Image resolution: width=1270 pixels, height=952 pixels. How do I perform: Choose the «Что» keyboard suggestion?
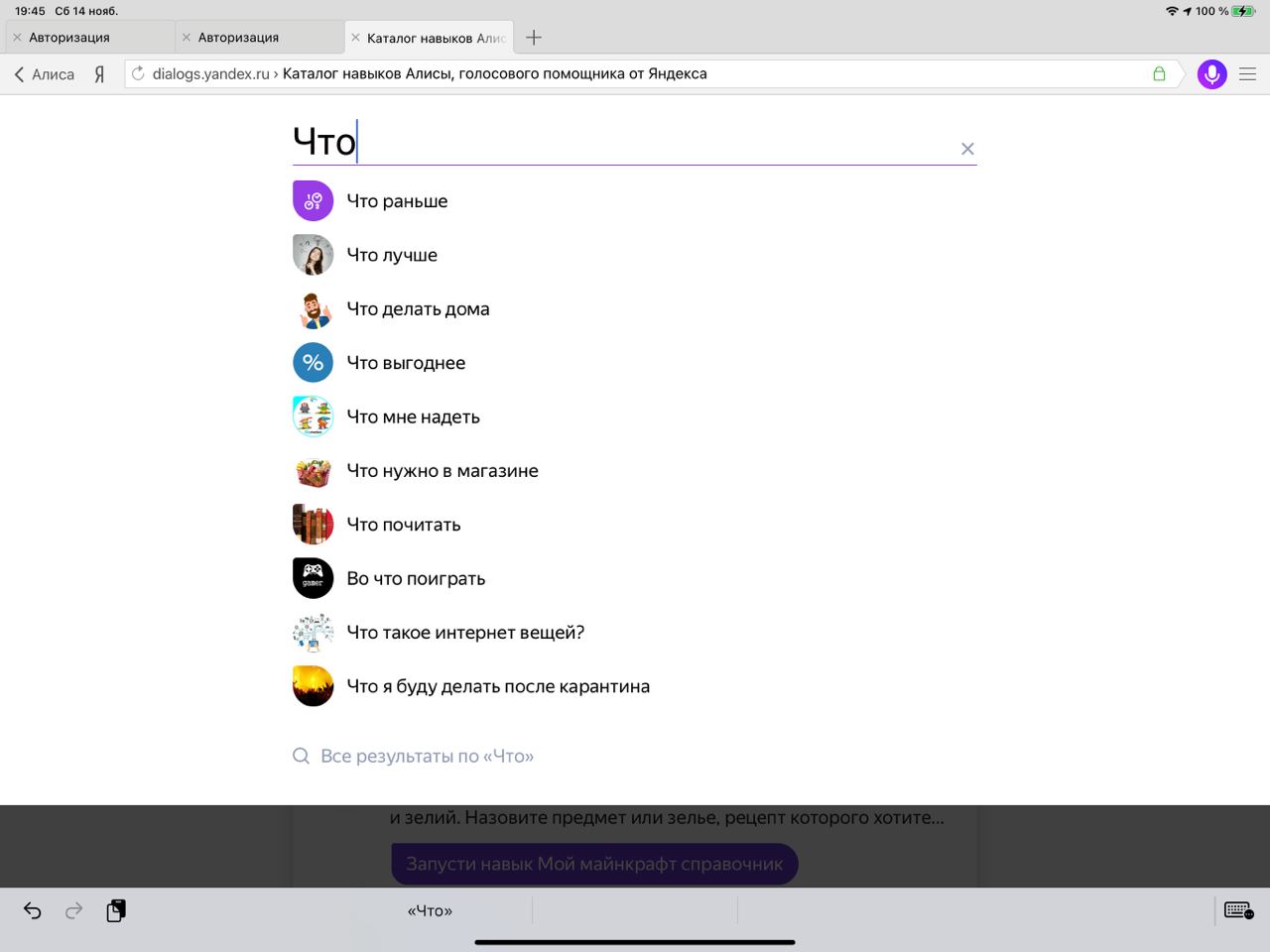click(430, 910)
